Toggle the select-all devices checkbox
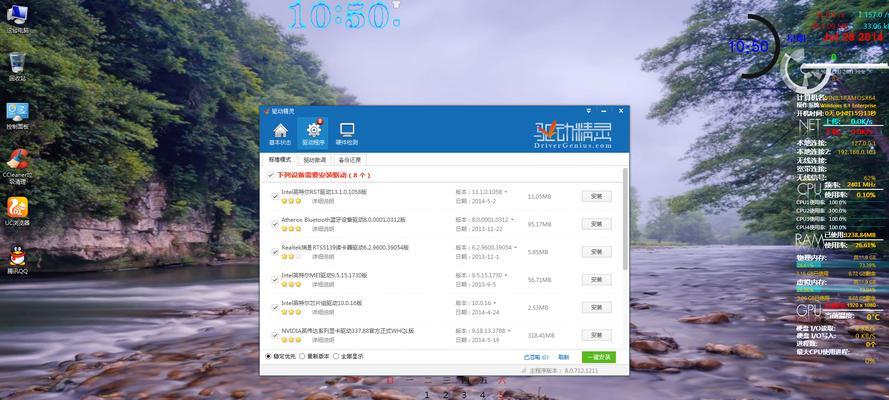This screenshot has width=889, height=400. [x=271, y=176]
